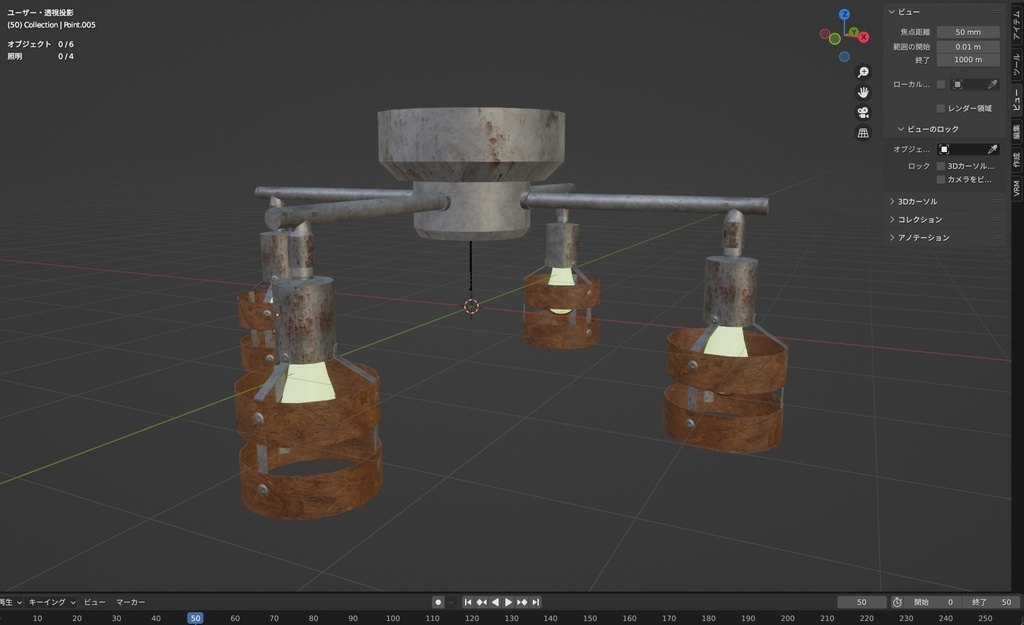Click the ローカル camera object field
The image size is (1024, 625).
(x=975, y=84)
